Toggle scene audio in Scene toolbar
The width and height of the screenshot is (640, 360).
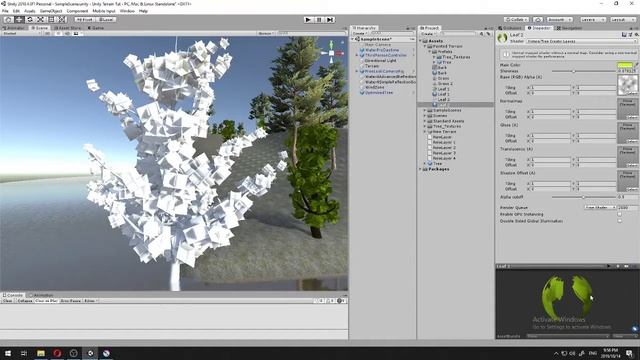click(x=67, y=33)
